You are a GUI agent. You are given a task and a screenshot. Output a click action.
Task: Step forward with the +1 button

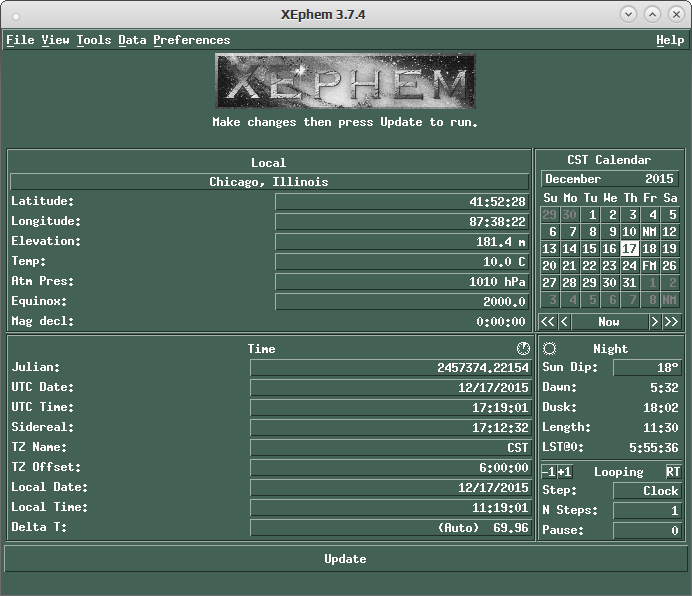pyautogui.click(x=564, y=472)
